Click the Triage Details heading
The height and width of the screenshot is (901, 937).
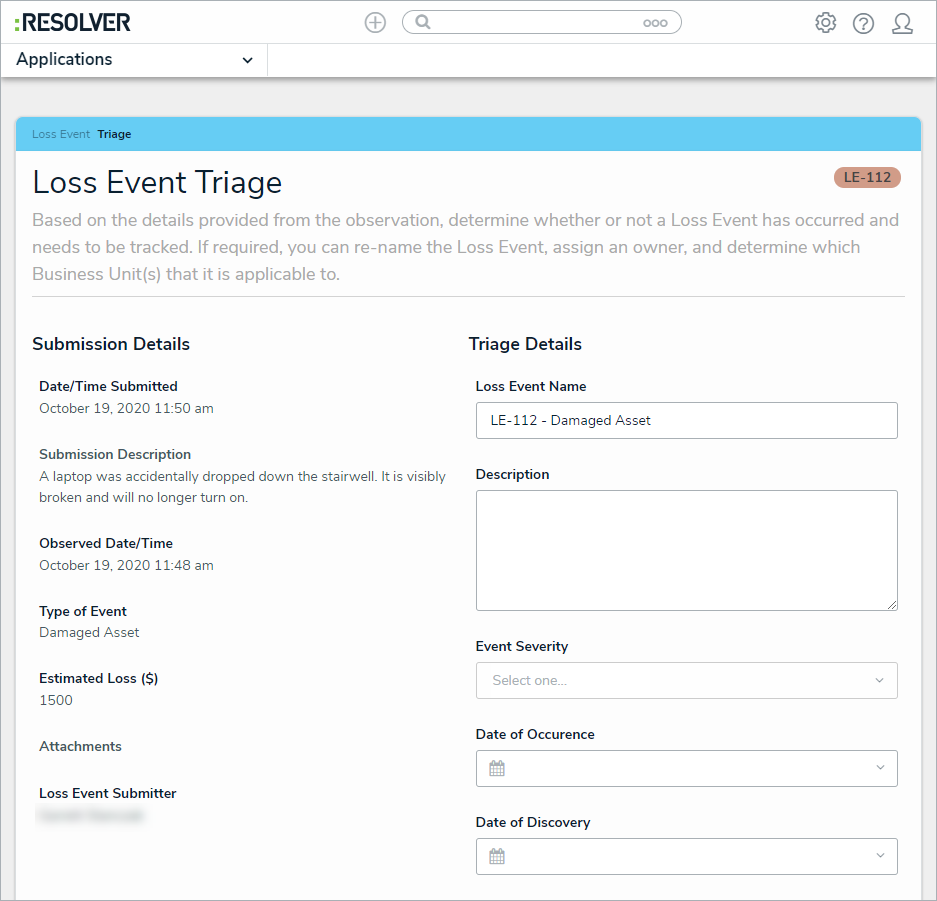tap(525, 344)
